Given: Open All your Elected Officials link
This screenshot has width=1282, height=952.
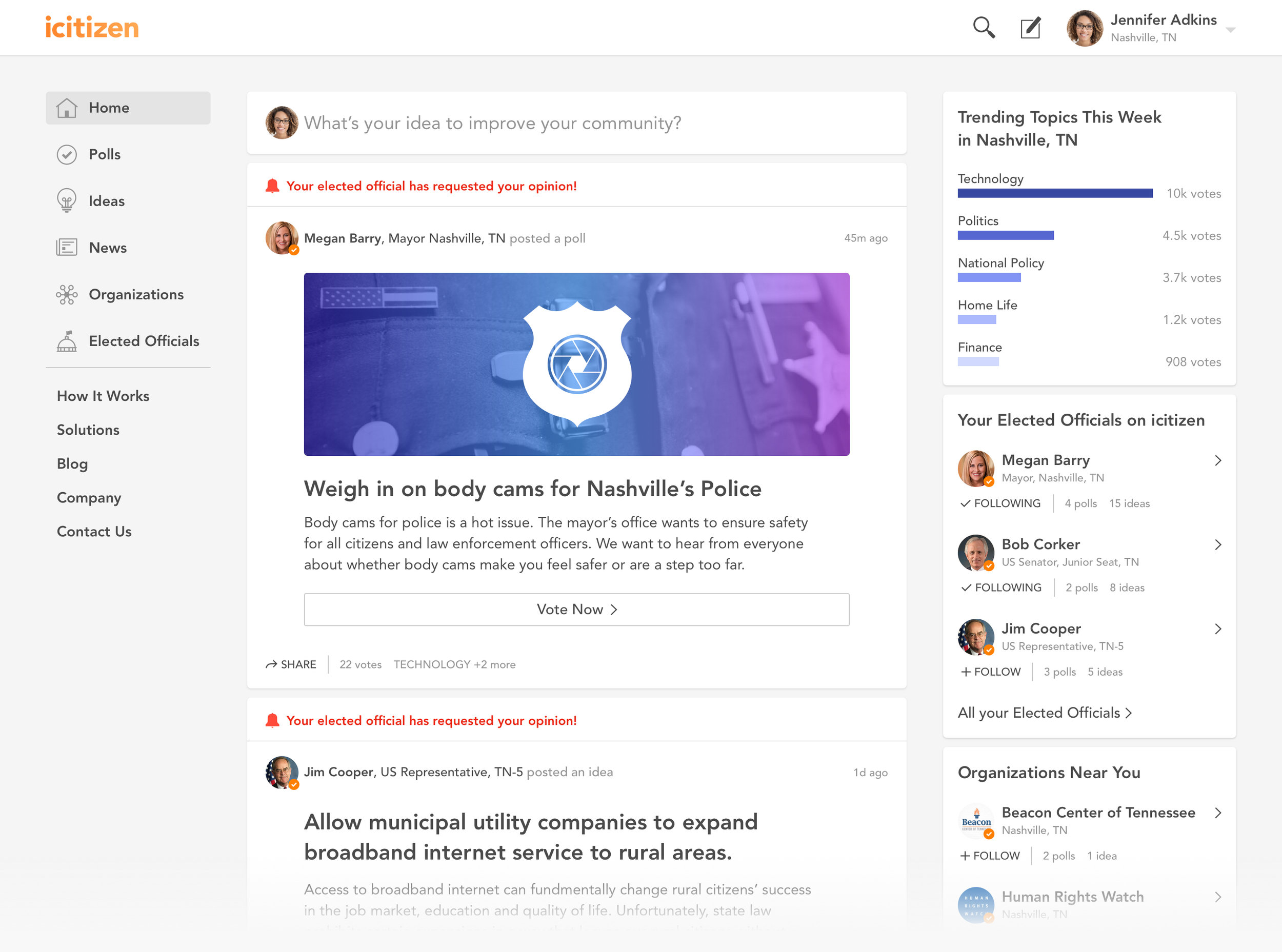Looking at the screenshot, I should coord(1045,713).
